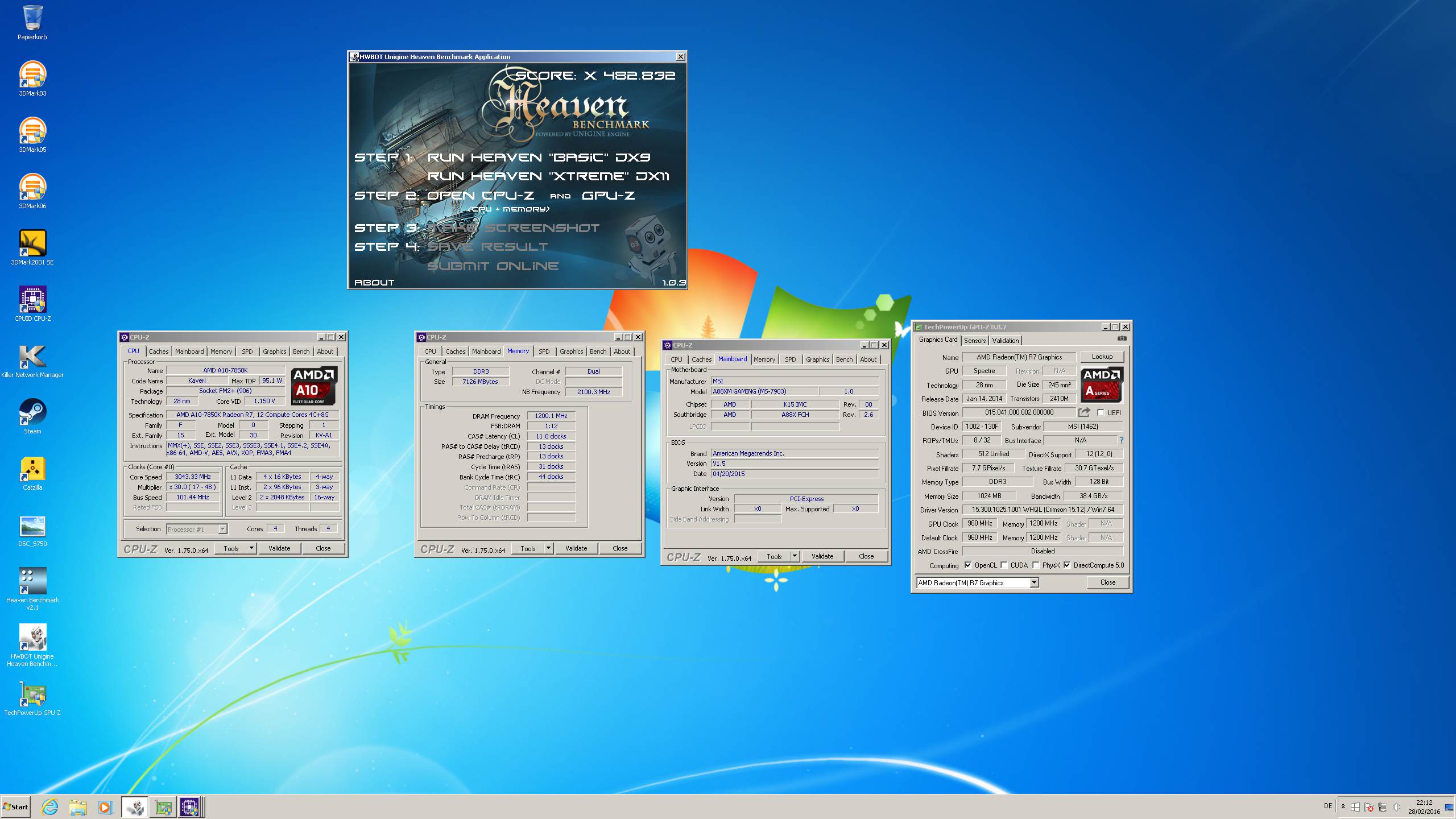Open HWBOT Unigine Heaven Benchmark shortcut
Image resolution: width=1456 pixels, height=819 pixels.
pyautogui.click(x=32, y=645)
